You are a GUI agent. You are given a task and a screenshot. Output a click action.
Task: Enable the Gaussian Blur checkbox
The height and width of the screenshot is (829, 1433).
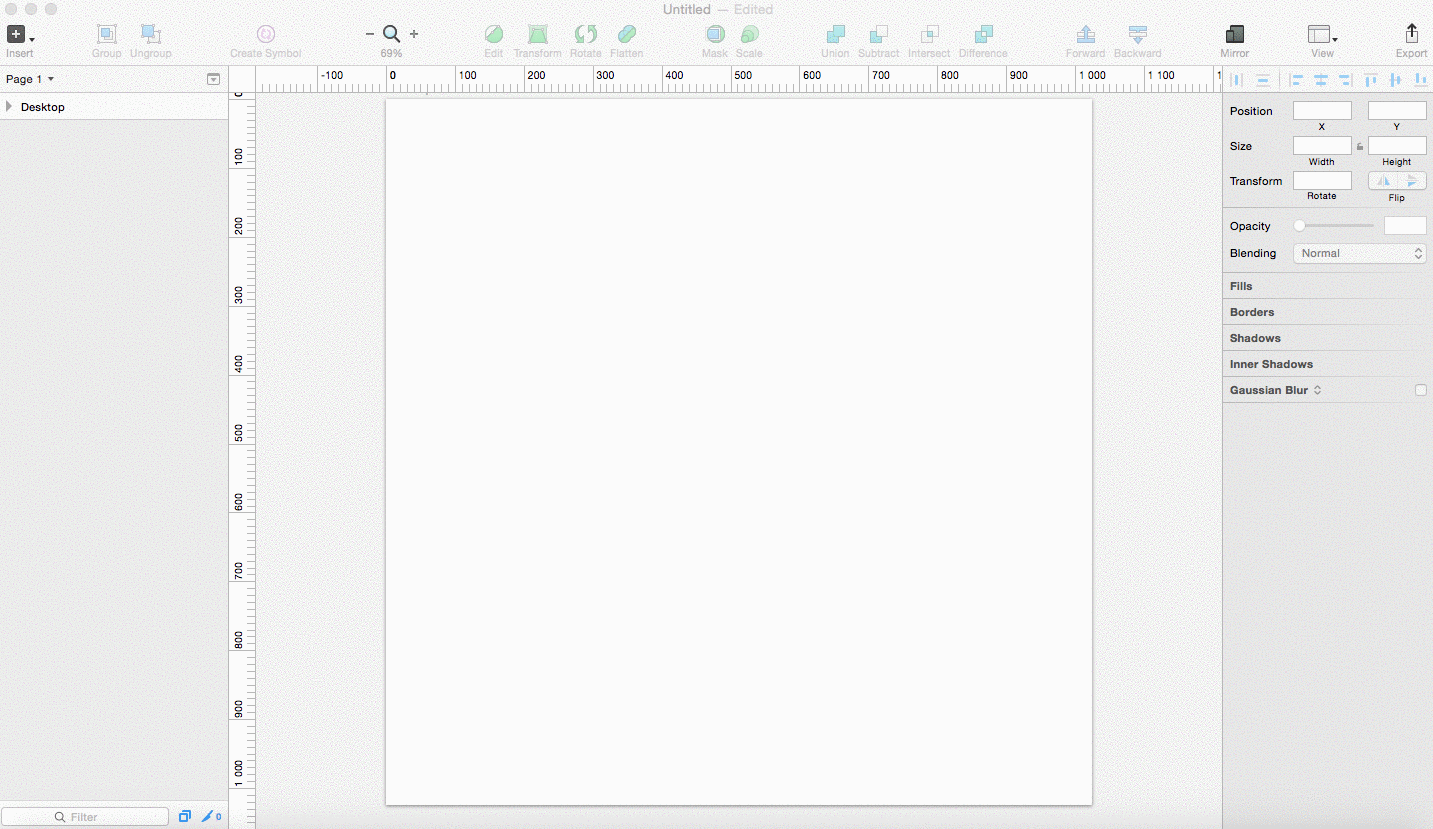pos(1420,390)
